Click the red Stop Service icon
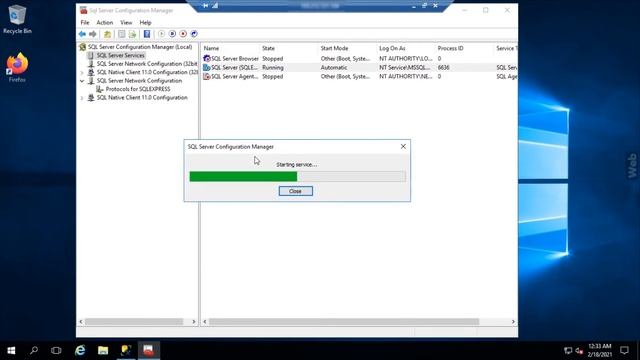Screen dimensions: 640x360 (183, 34)
